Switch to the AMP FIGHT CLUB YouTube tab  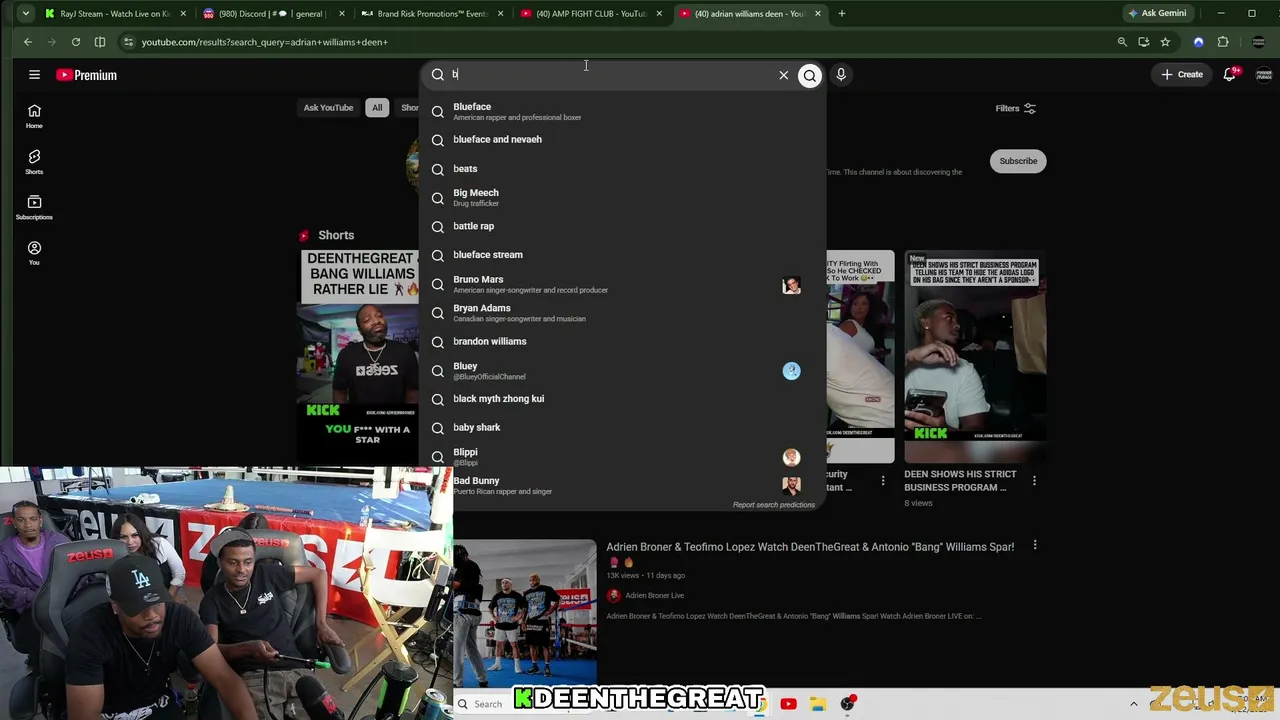(590, 14)
